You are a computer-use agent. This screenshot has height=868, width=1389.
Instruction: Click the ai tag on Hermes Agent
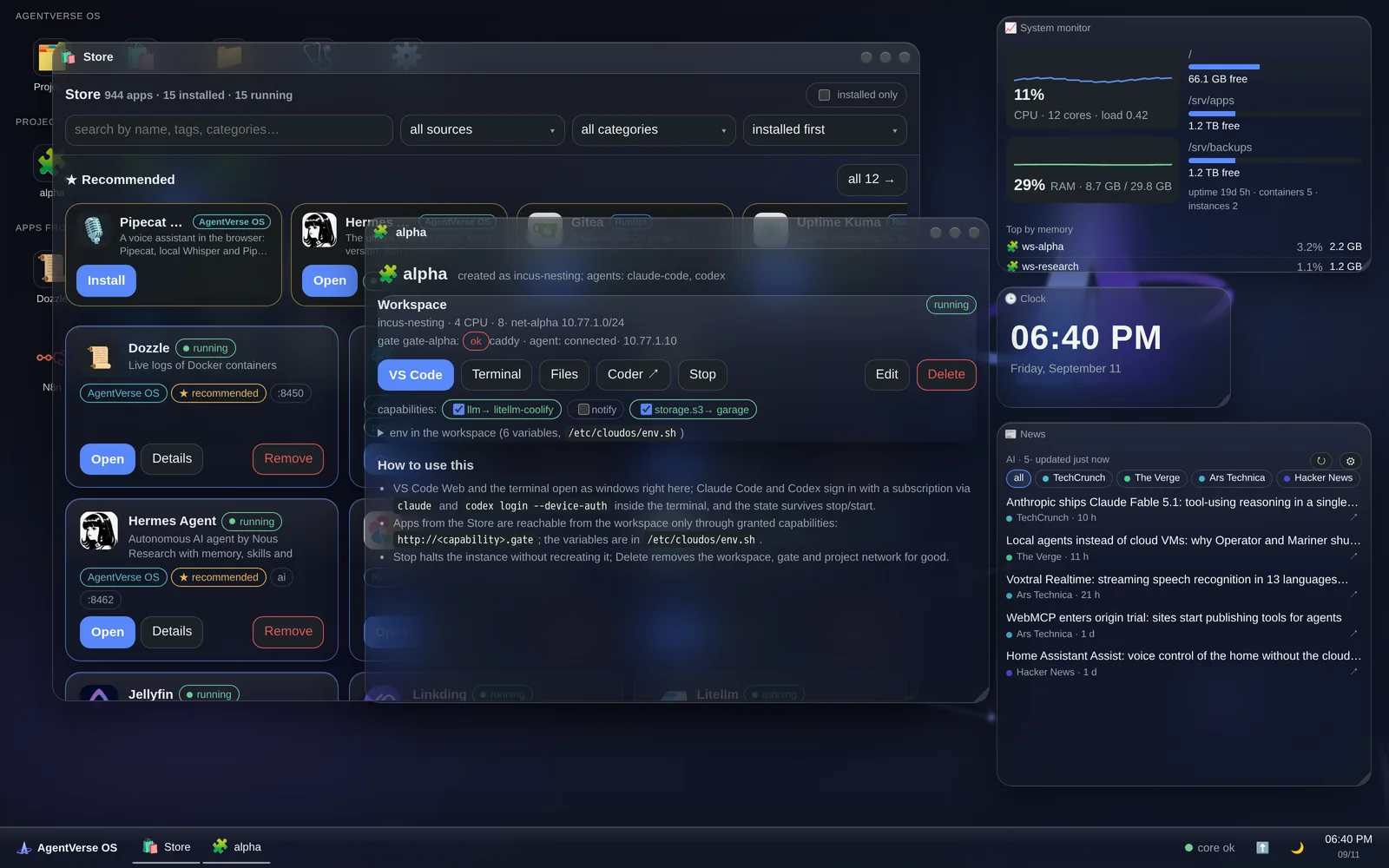point(281,577)
